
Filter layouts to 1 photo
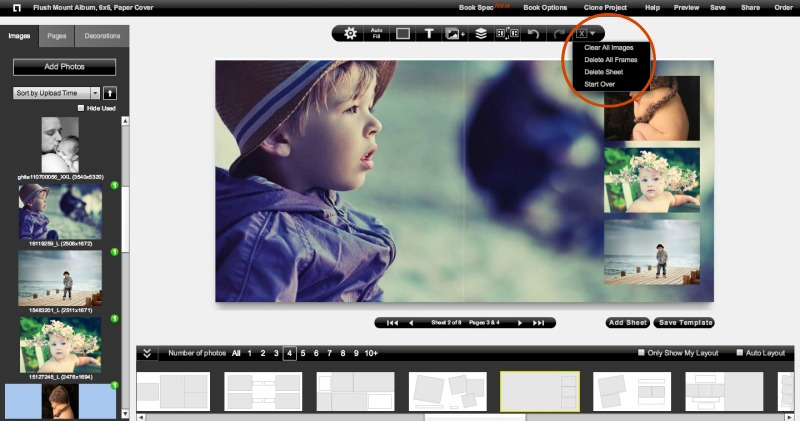pos(249,353)
